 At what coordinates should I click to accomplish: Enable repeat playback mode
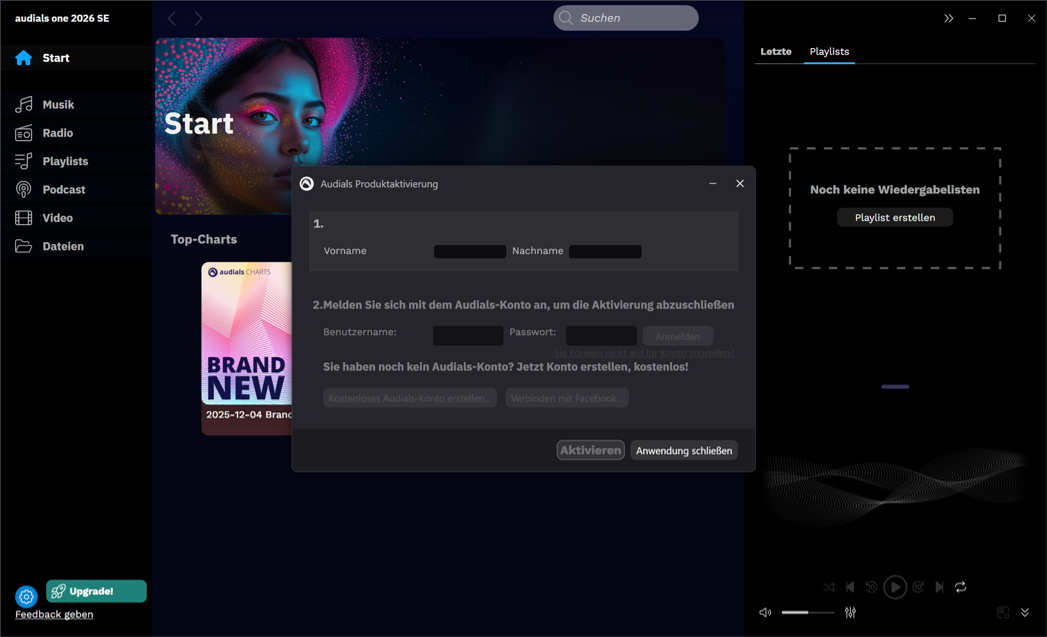[x=960, y=587]
